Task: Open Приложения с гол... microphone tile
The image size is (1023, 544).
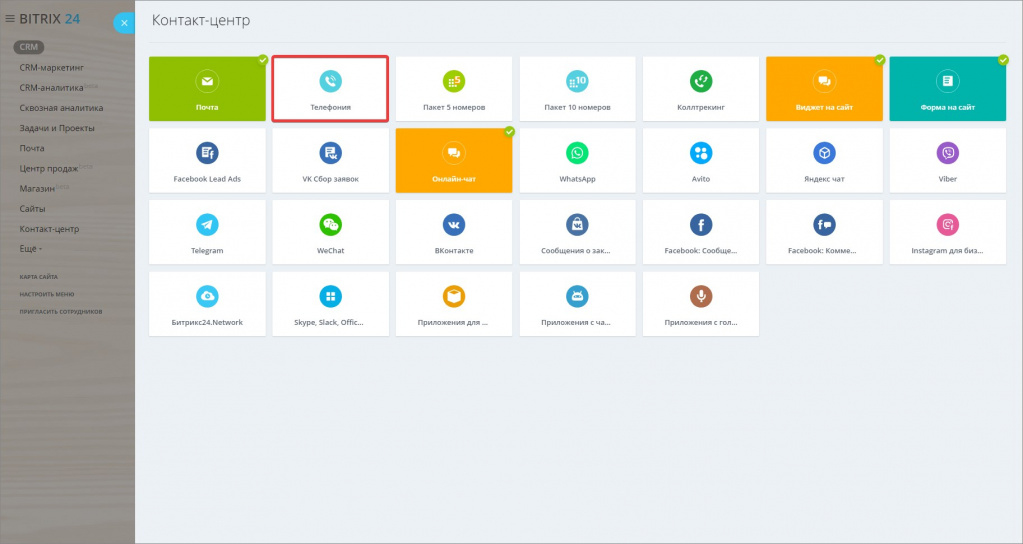Action: [x=701, y=304]
